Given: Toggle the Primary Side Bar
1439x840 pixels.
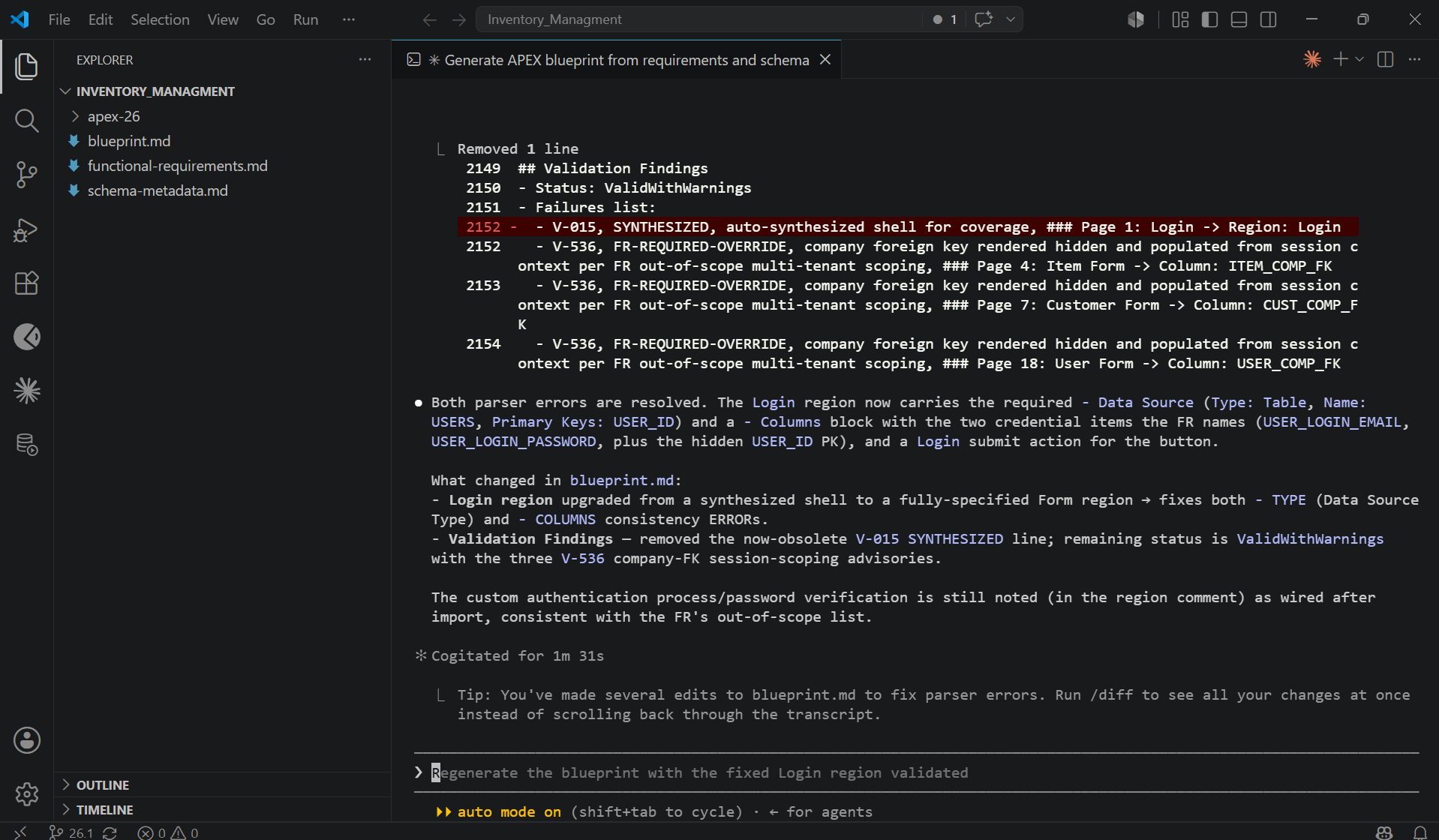Looking at the screenshot, I should tap(1209, 19).
